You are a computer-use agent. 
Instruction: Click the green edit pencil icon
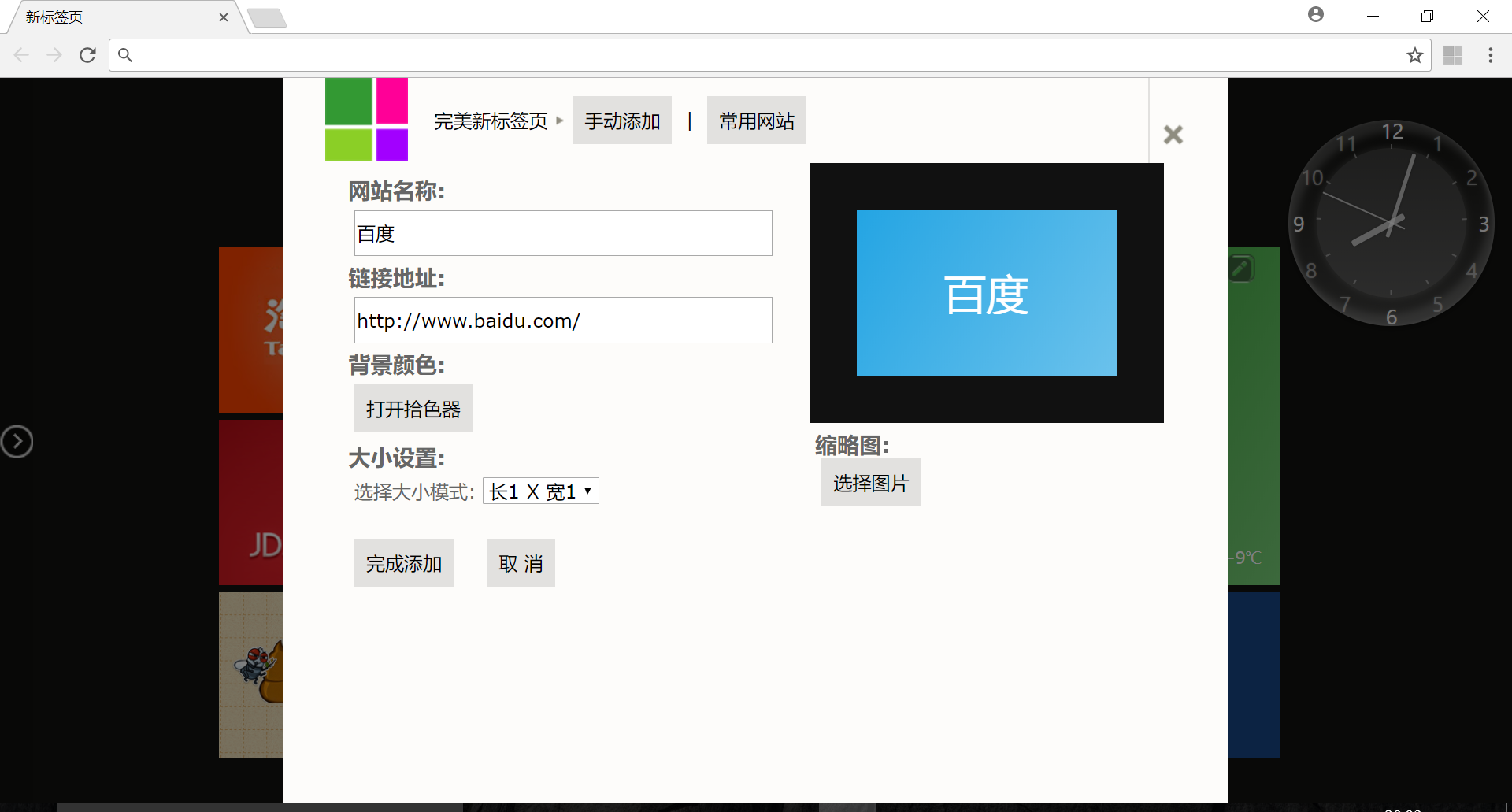1241,269
